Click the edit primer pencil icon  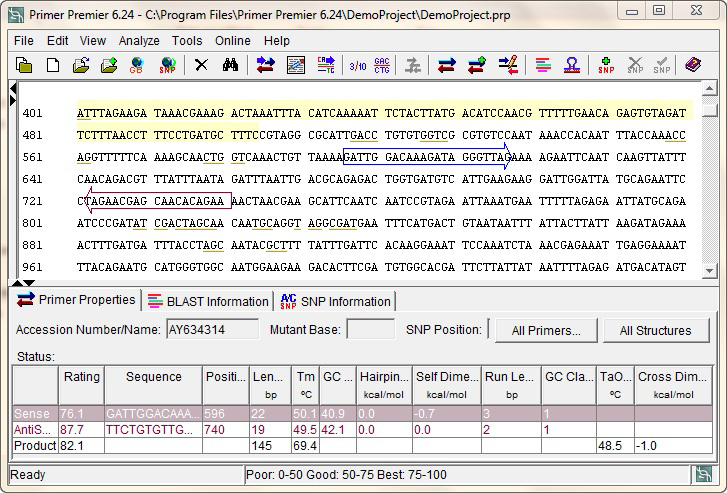tap(508, 65)
